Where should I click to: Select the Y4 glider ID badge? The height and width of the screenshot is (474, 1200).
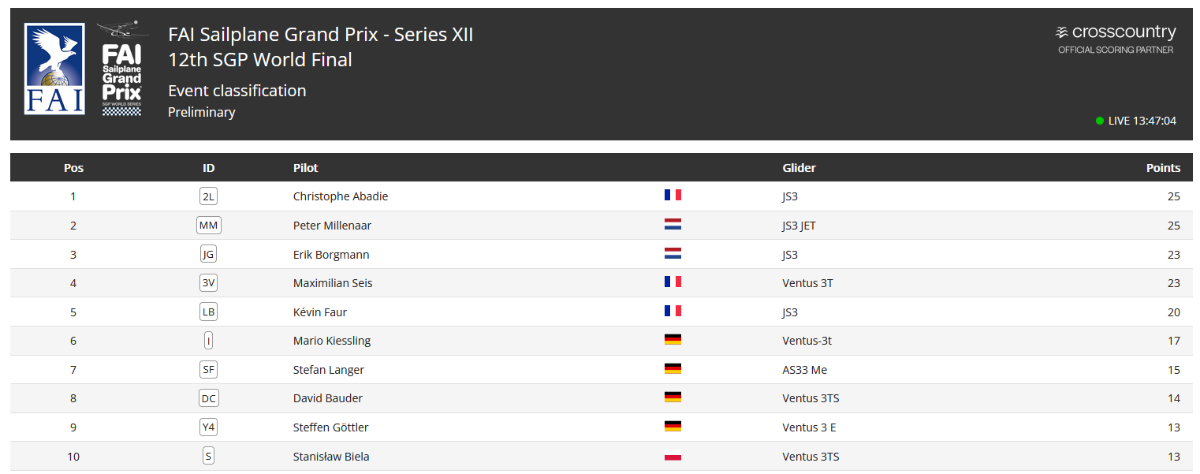[x=209, y=427]
